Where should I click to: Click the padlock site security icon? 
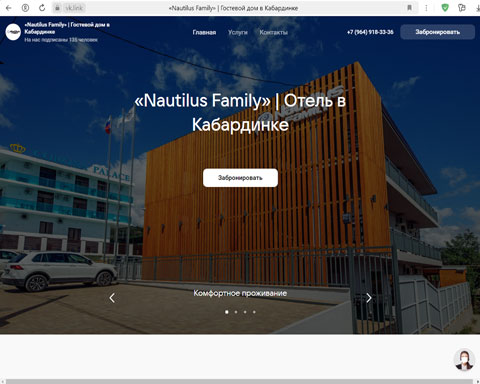57,8
